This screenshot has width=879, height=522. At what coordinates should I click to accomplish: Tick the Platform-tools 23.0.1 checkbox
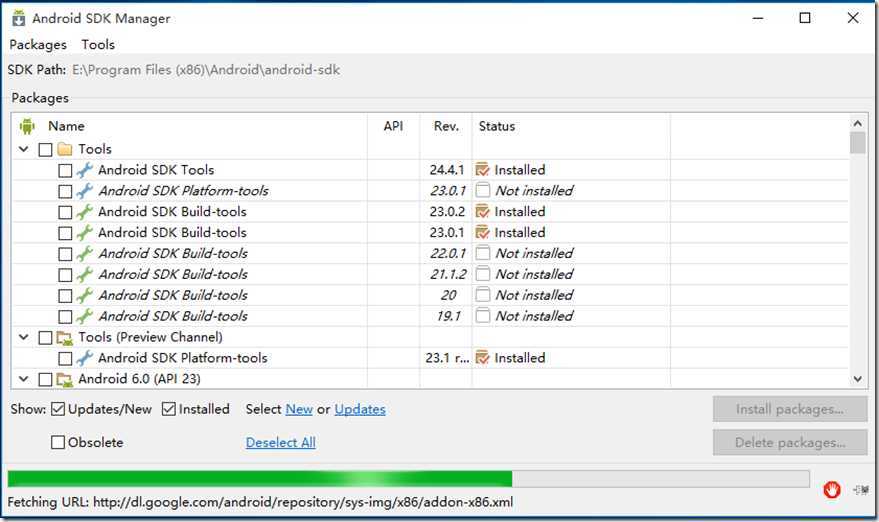[65, 191]
